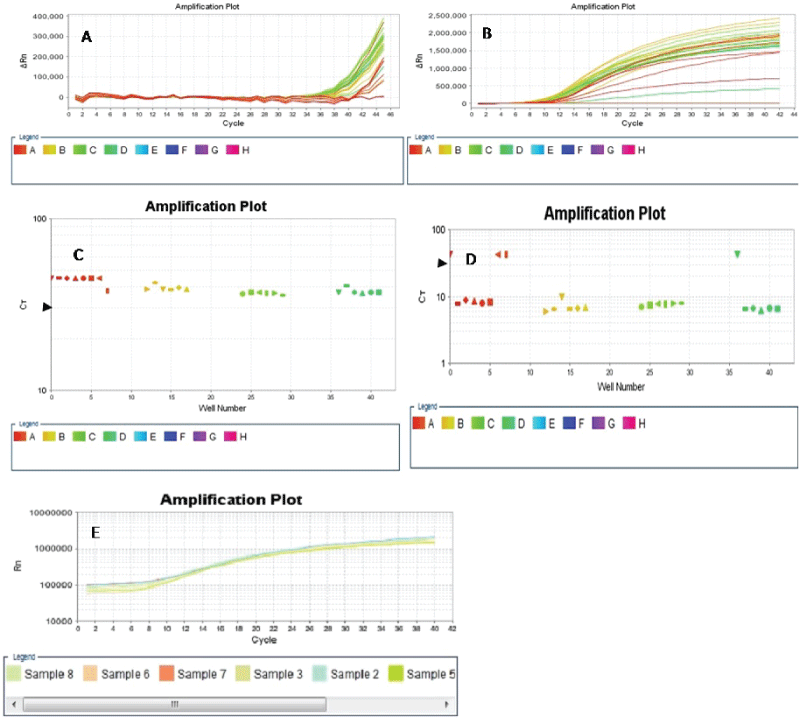
Task: Select the pink H swatch in plot B legend
Action: click(628, 150)
